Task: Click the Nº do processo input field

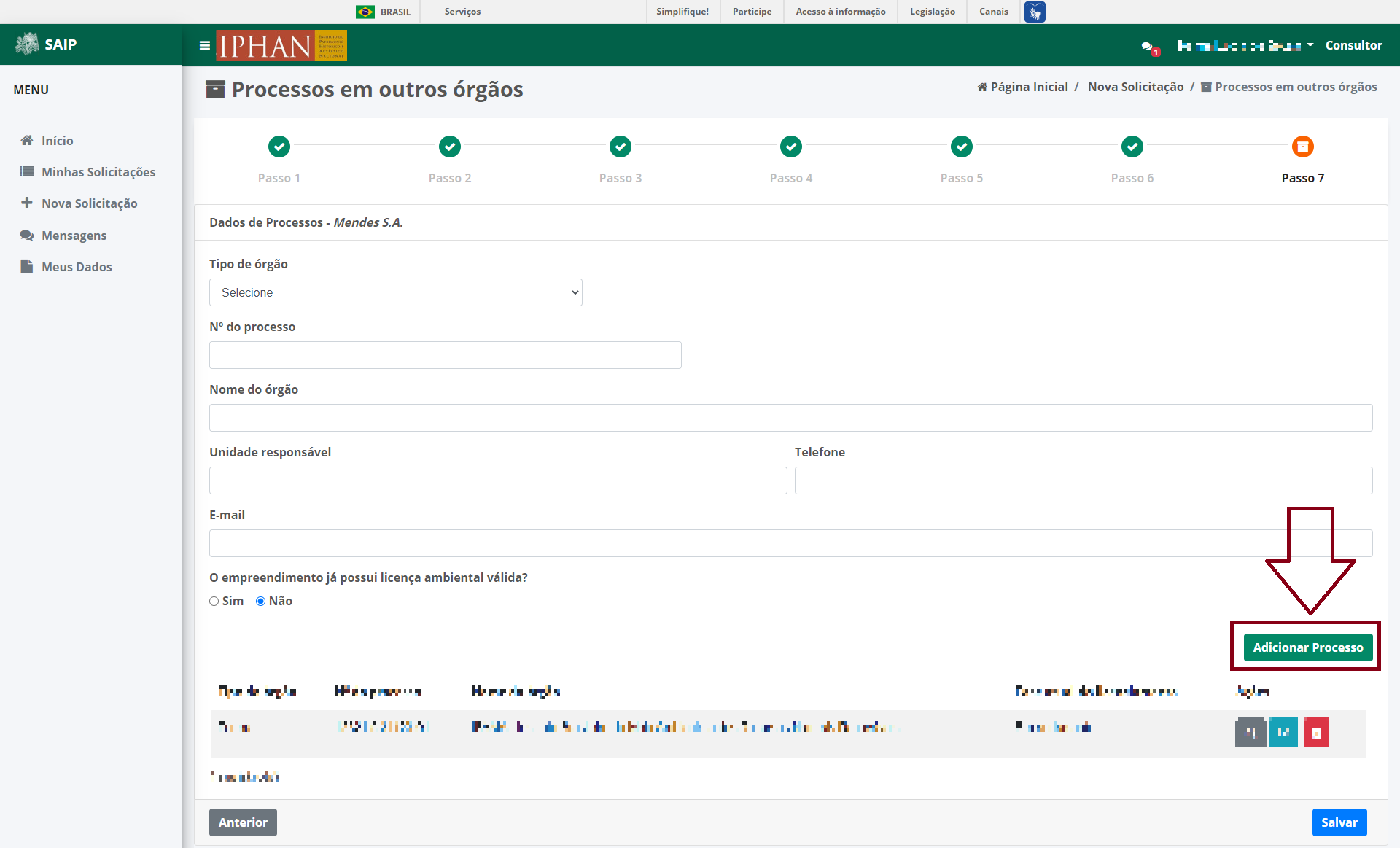Action: tap(446, 355)
